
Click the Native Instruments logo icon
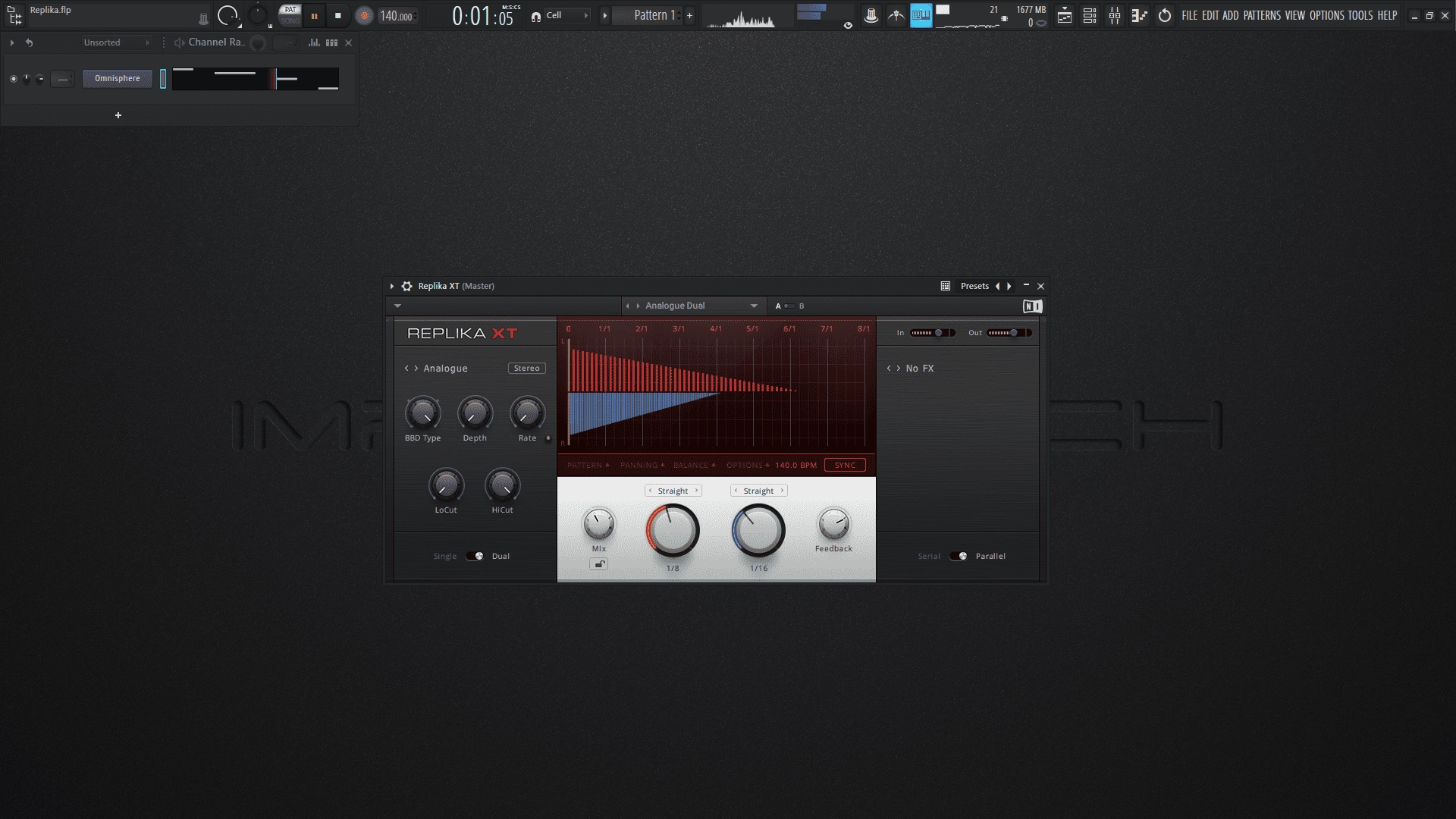coord(1032,306)
